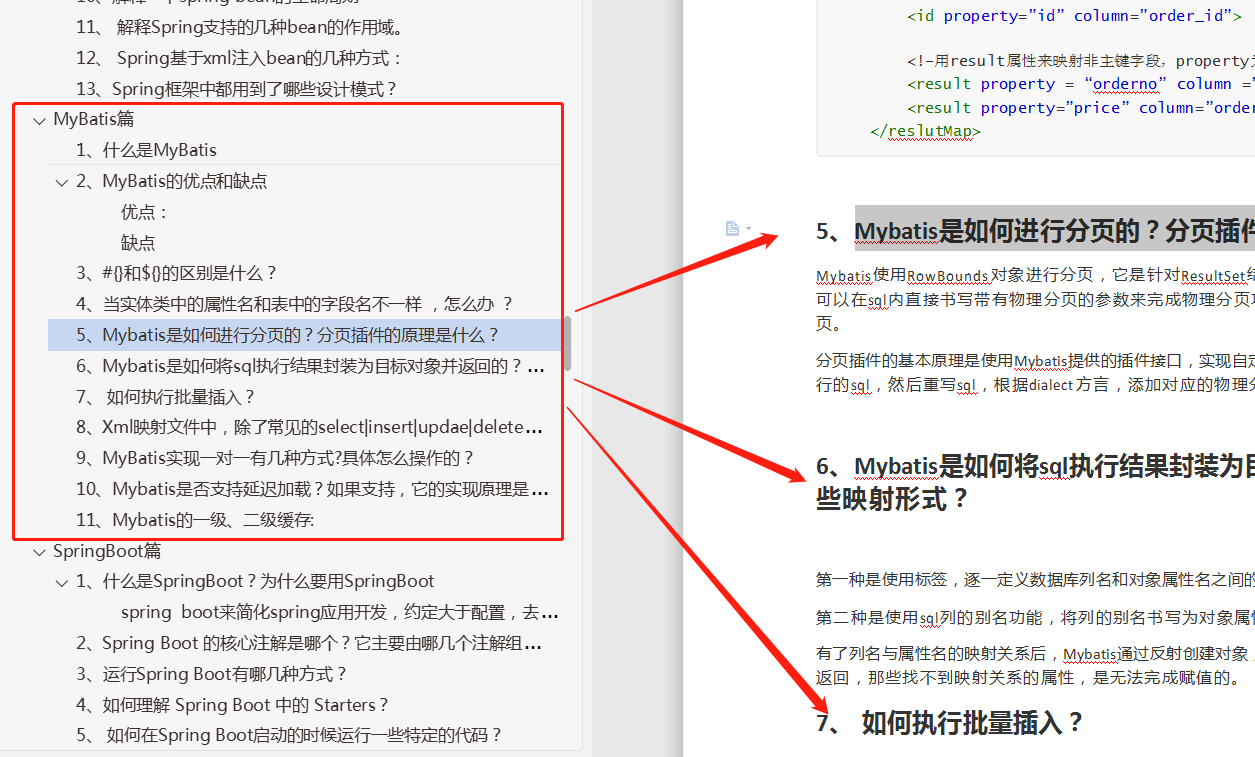
Task: Click the '</reslutMap>' code line
Action: coord(926,131)
